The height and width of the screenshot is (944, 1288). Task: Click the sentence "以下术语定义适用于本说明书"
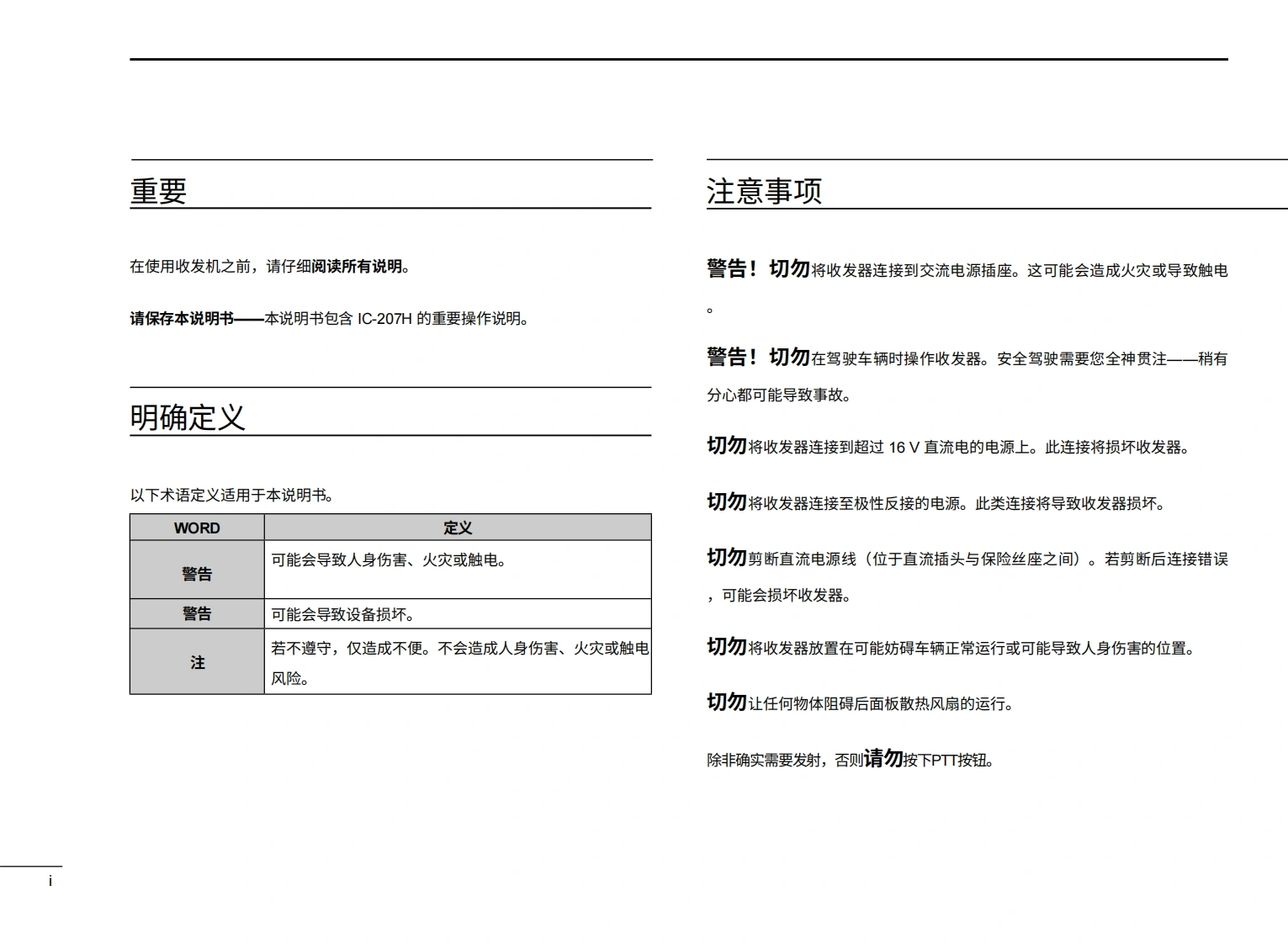[231, 496]
